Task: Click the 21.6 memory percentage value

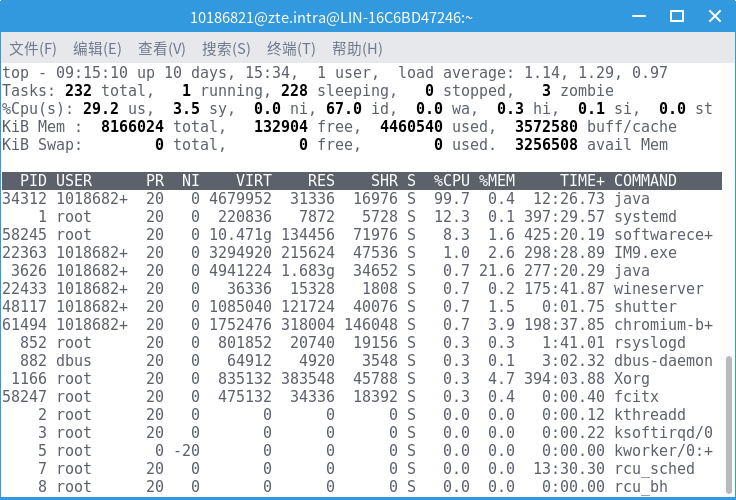Action: pyautogui.click(x=497, y=271)
